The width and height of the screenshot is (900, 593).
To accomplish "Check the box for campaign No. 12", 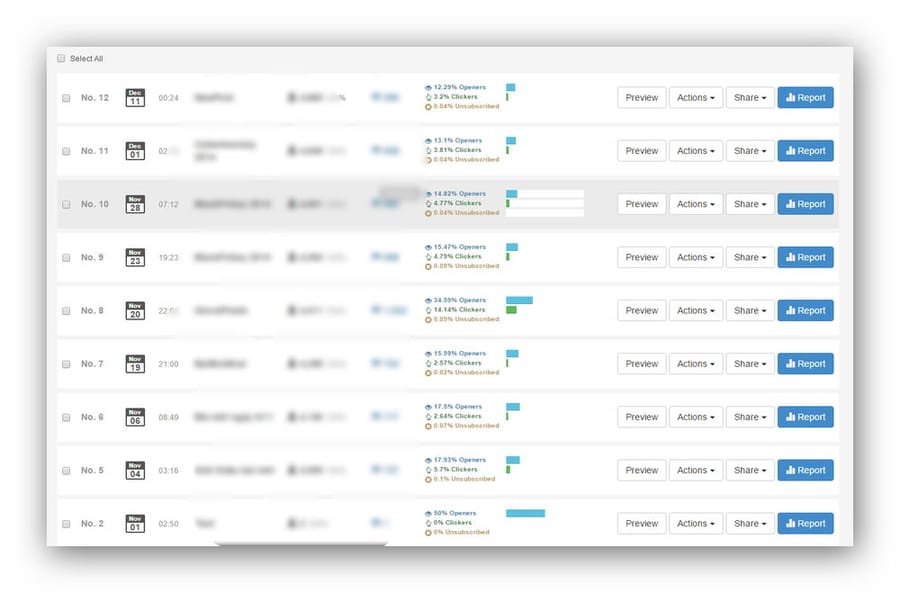I will click(66, 98).
